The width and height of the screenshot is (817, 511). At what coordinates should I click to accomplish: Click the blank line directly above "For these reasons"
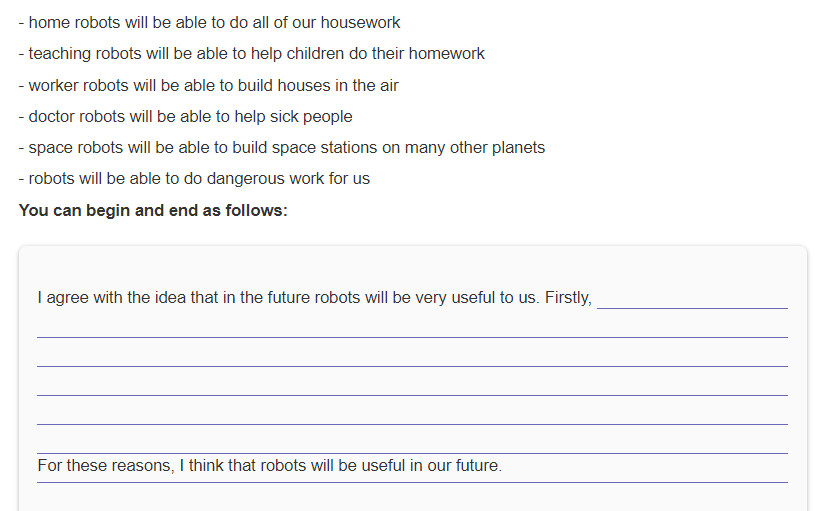pyautogui.click(x=412, y=444)
